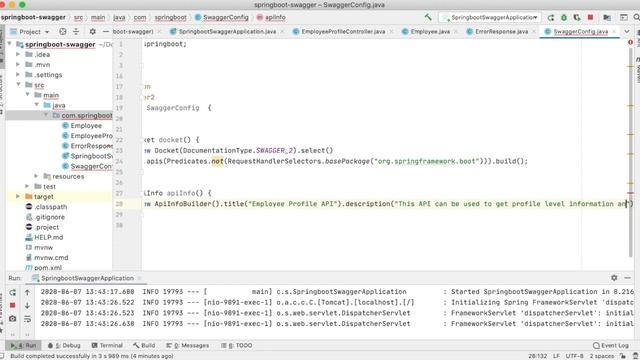Open the Messages tool window
Screen dimensions: 640x360
(x=187, y=345)
